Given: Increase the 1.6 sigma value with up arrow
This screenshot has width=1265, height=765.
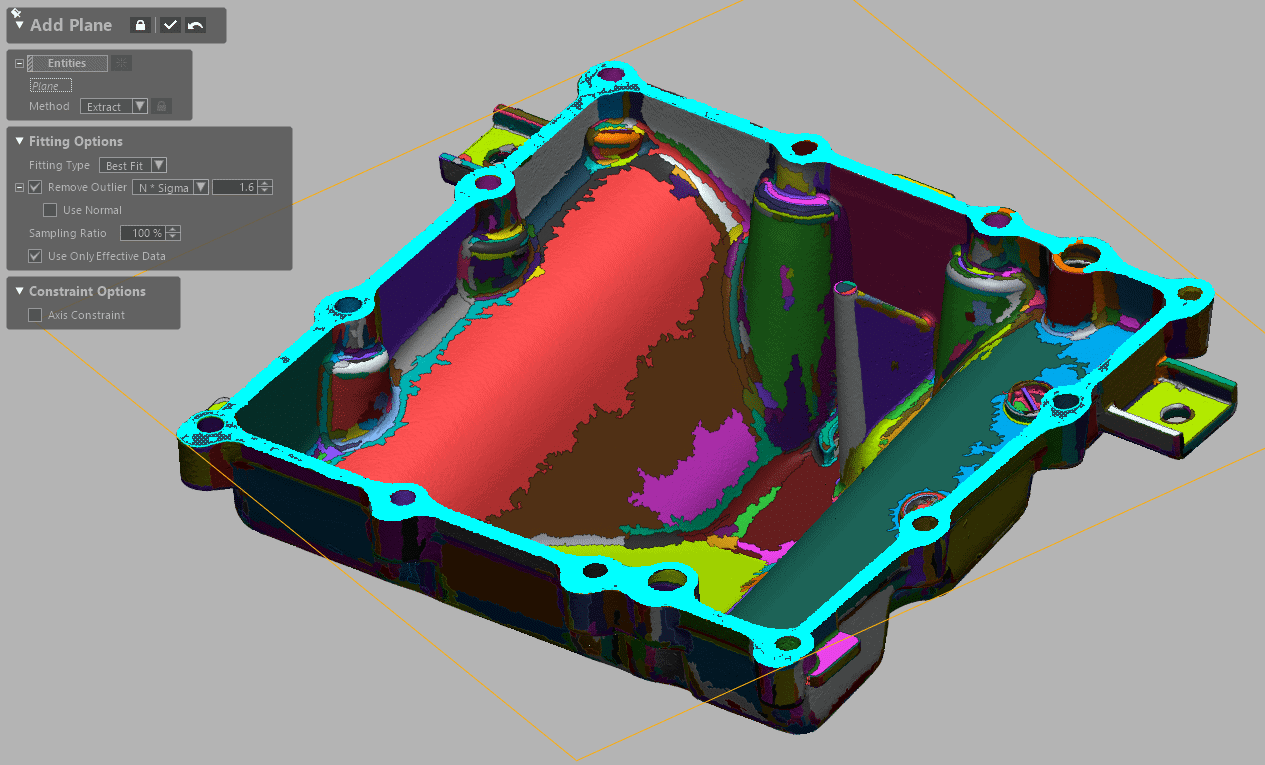Looking at the screenshot, I should (266, 184).
